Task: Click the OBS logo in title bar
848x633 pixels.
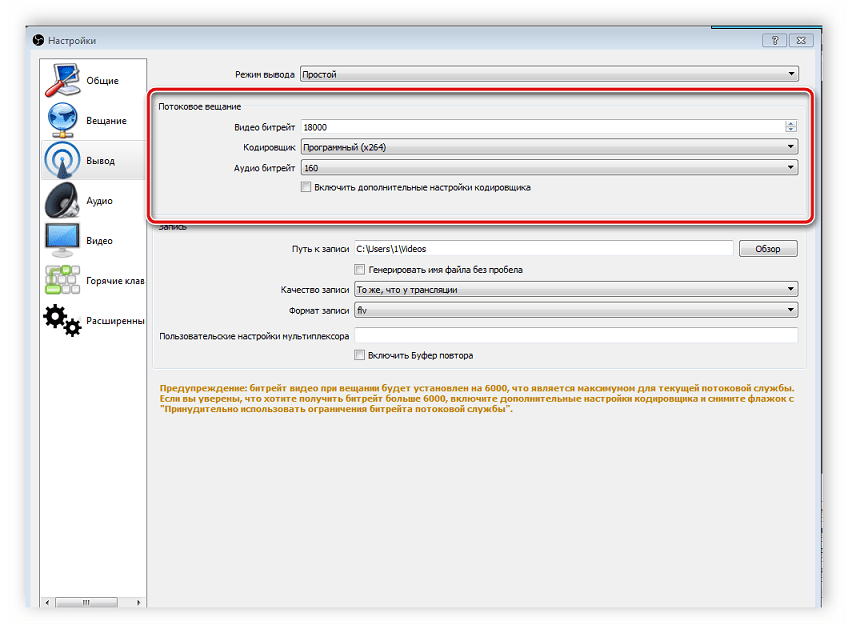Action: click(x=38, y=40)
